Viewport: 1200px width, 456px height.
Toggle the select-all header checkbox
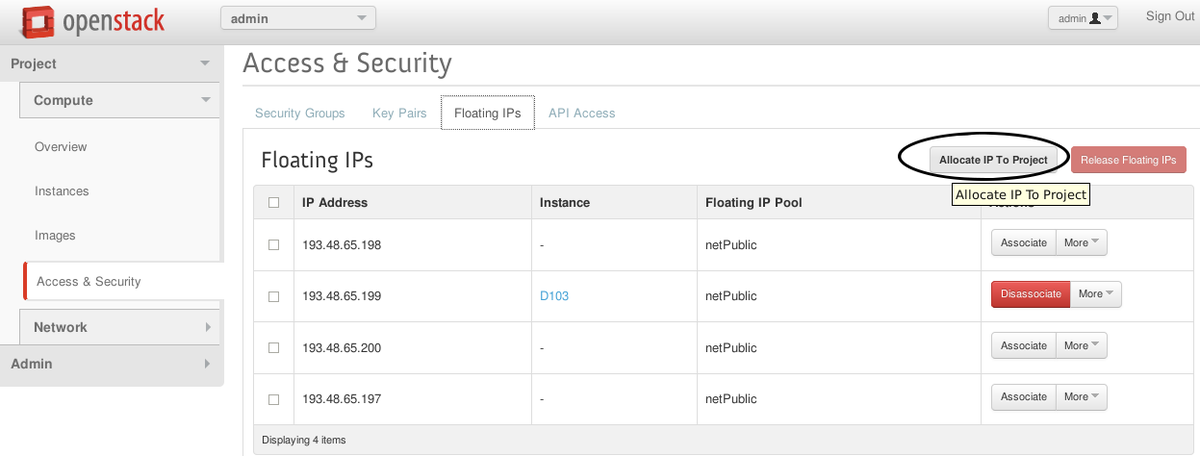274,203
